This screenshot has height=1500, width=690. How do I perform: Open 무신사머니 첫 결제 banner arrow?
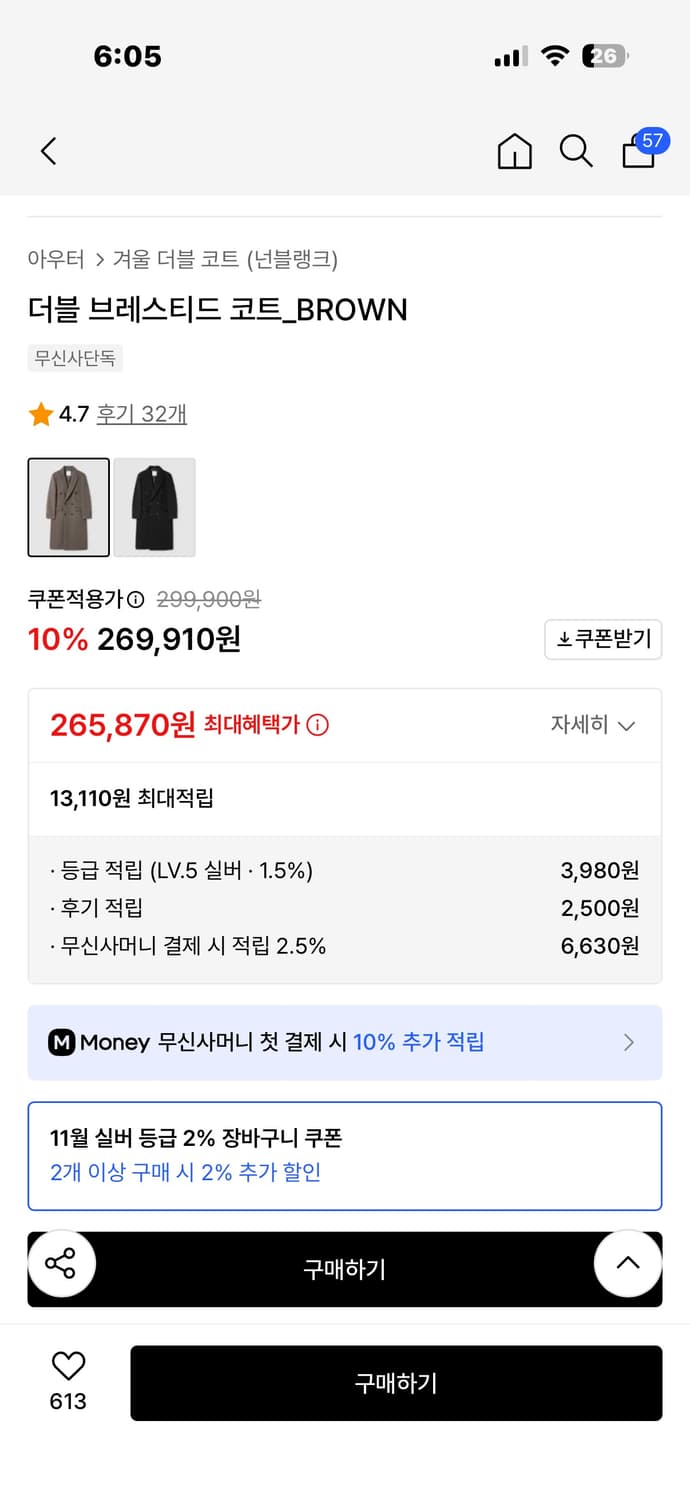pos(629,1043)
